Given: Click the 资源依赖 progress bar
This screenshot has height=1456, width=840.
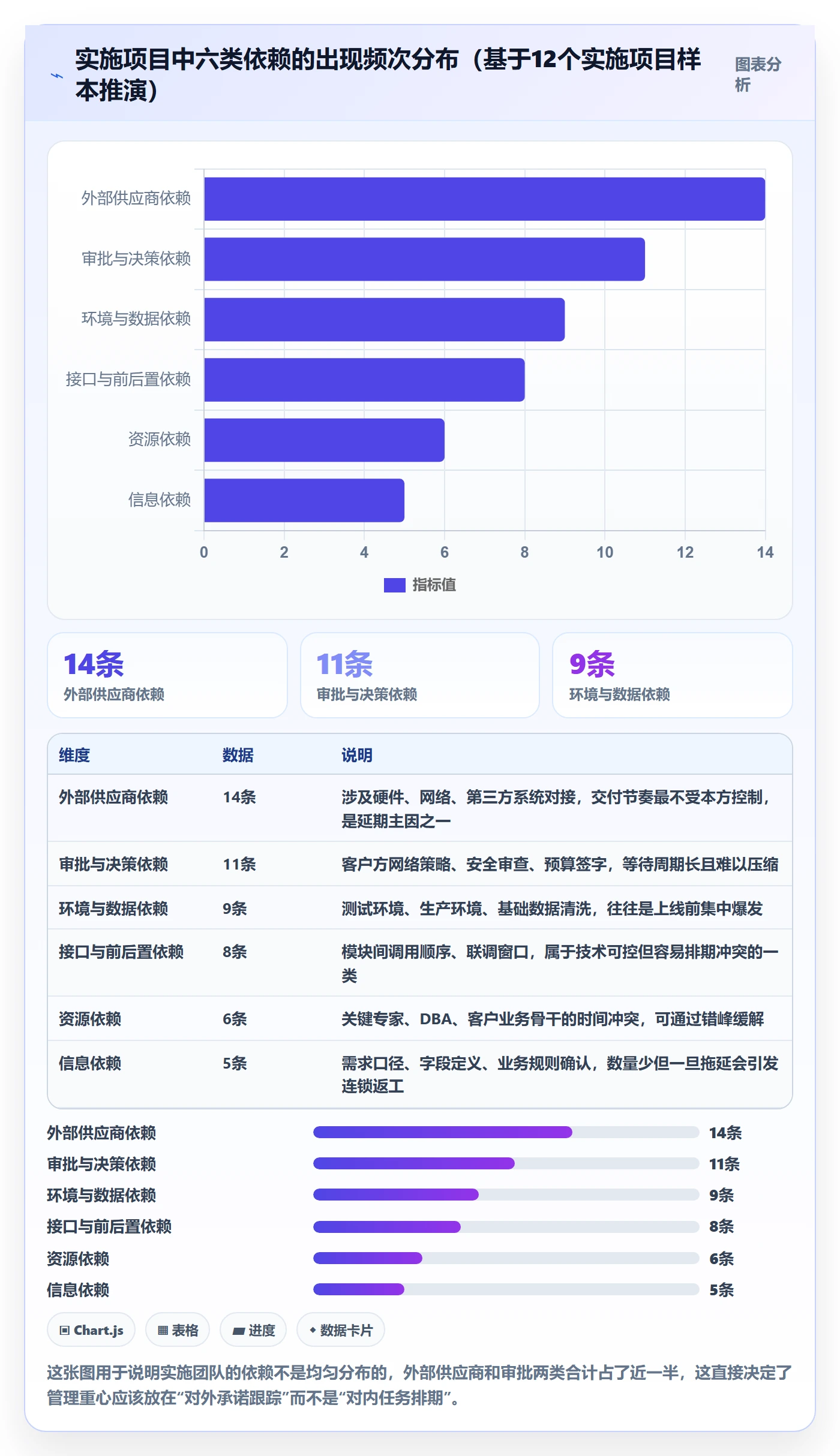Looking at the screenshot, I should pyautogui.click(x=506, y=1258).
